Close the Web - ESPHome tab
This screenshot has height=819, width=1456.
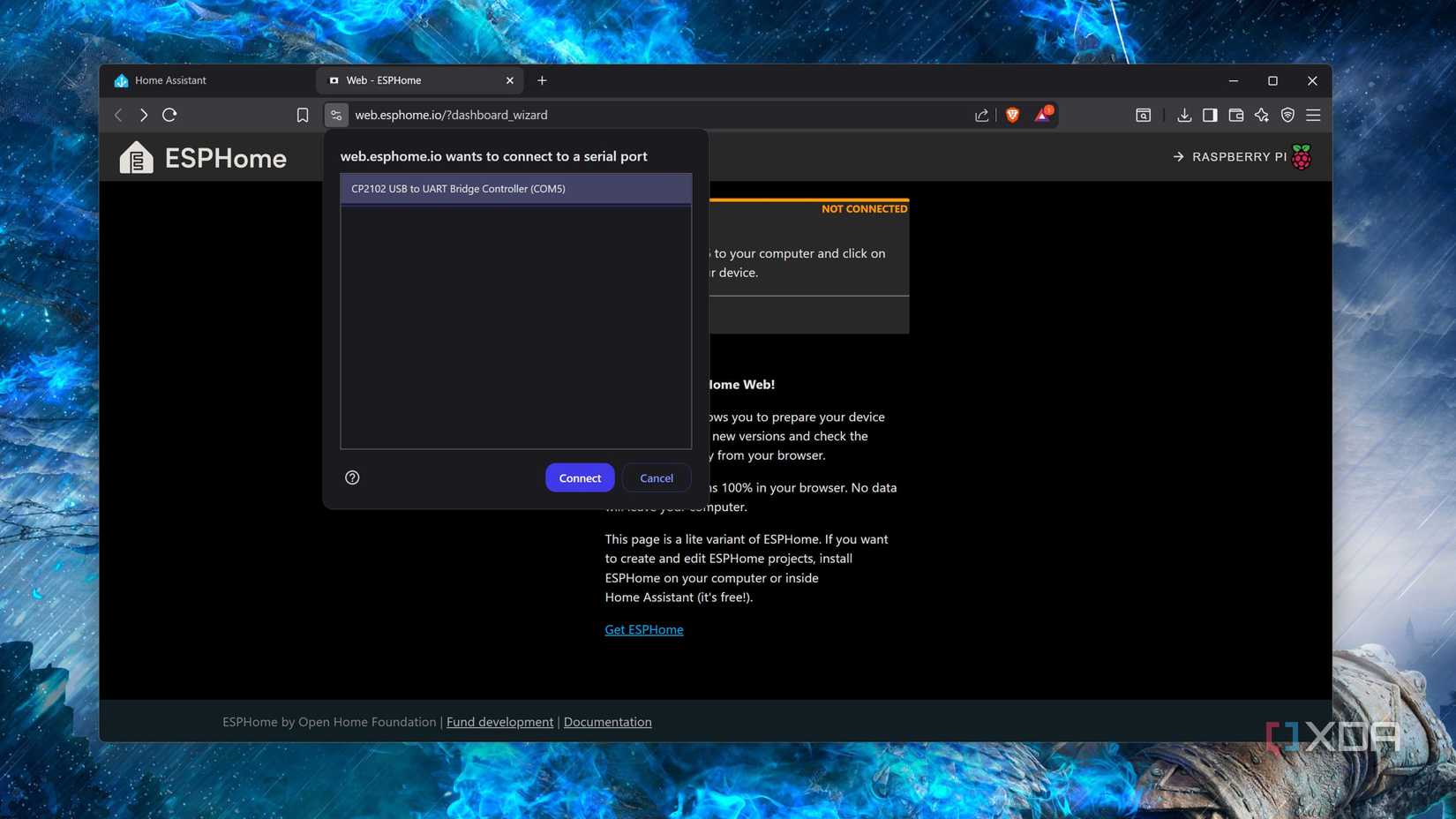click(509, 80)
